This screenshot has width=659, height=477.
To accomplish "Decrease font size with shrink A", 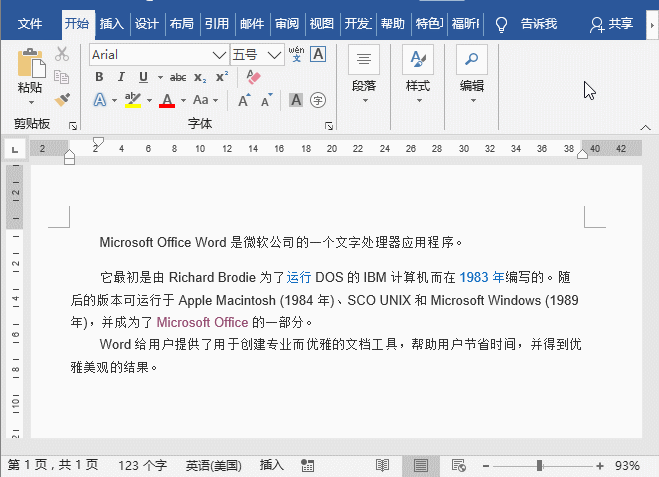I will pos(267,100).
